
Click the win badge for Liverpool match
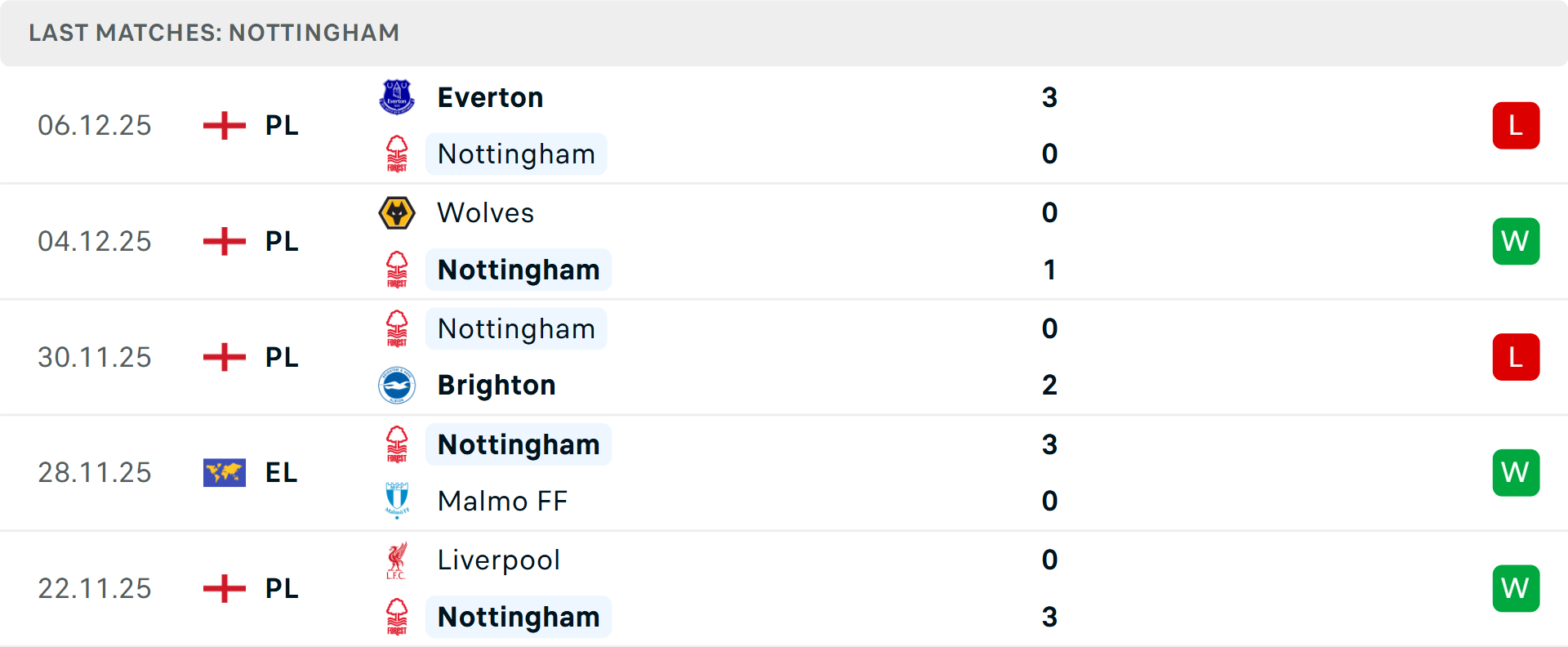tap(1516, 588)
